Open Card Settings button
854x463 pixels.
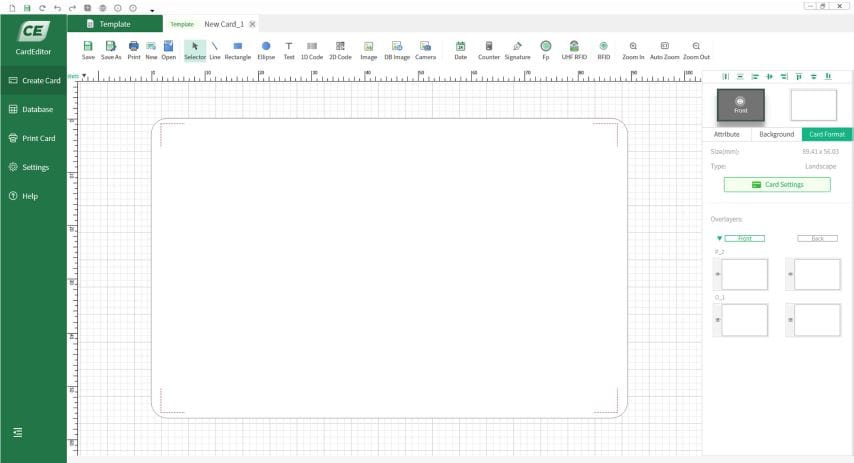point(777,185)
